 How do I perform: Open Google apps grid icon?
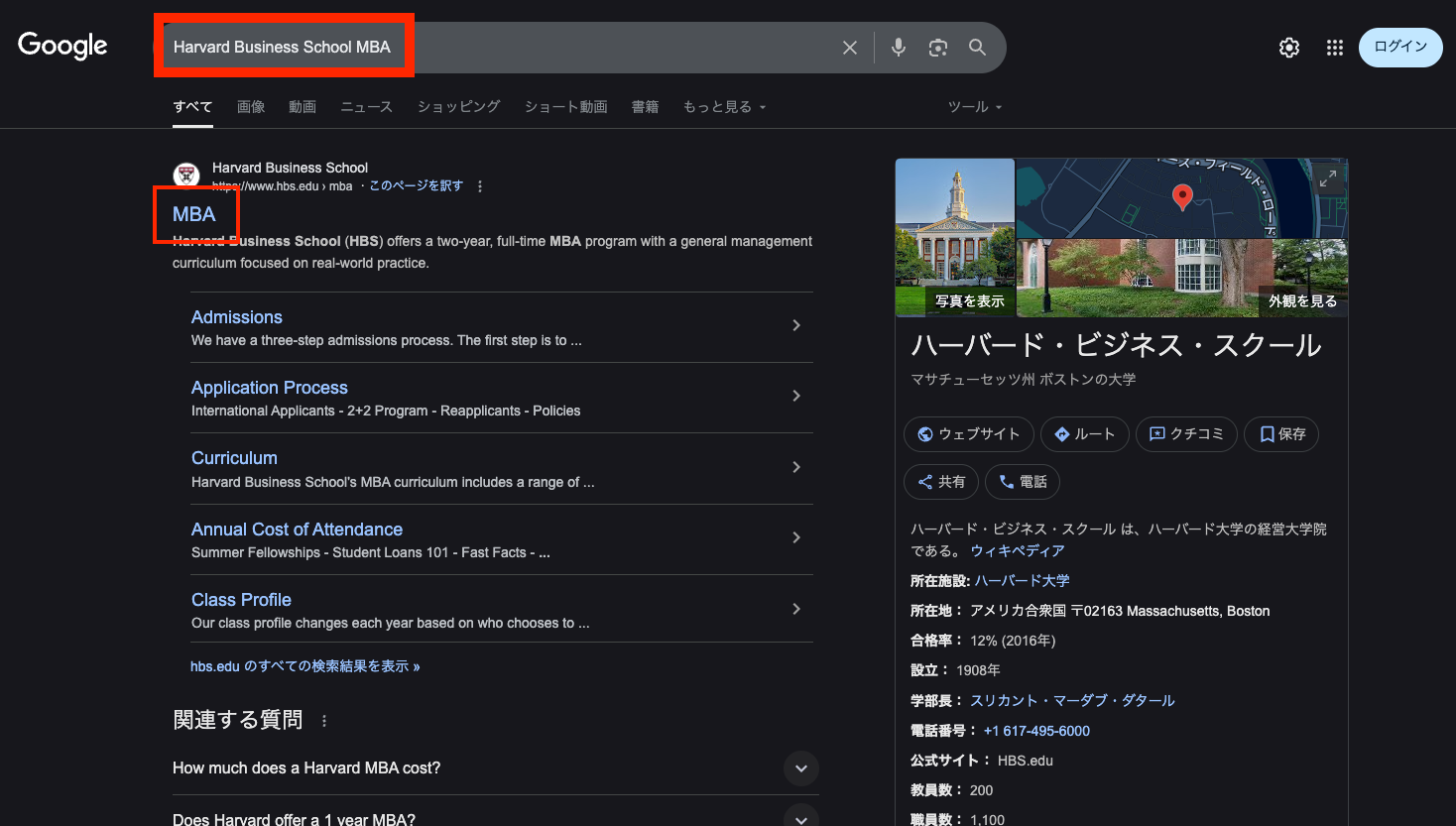click(x=1335, y=48)
